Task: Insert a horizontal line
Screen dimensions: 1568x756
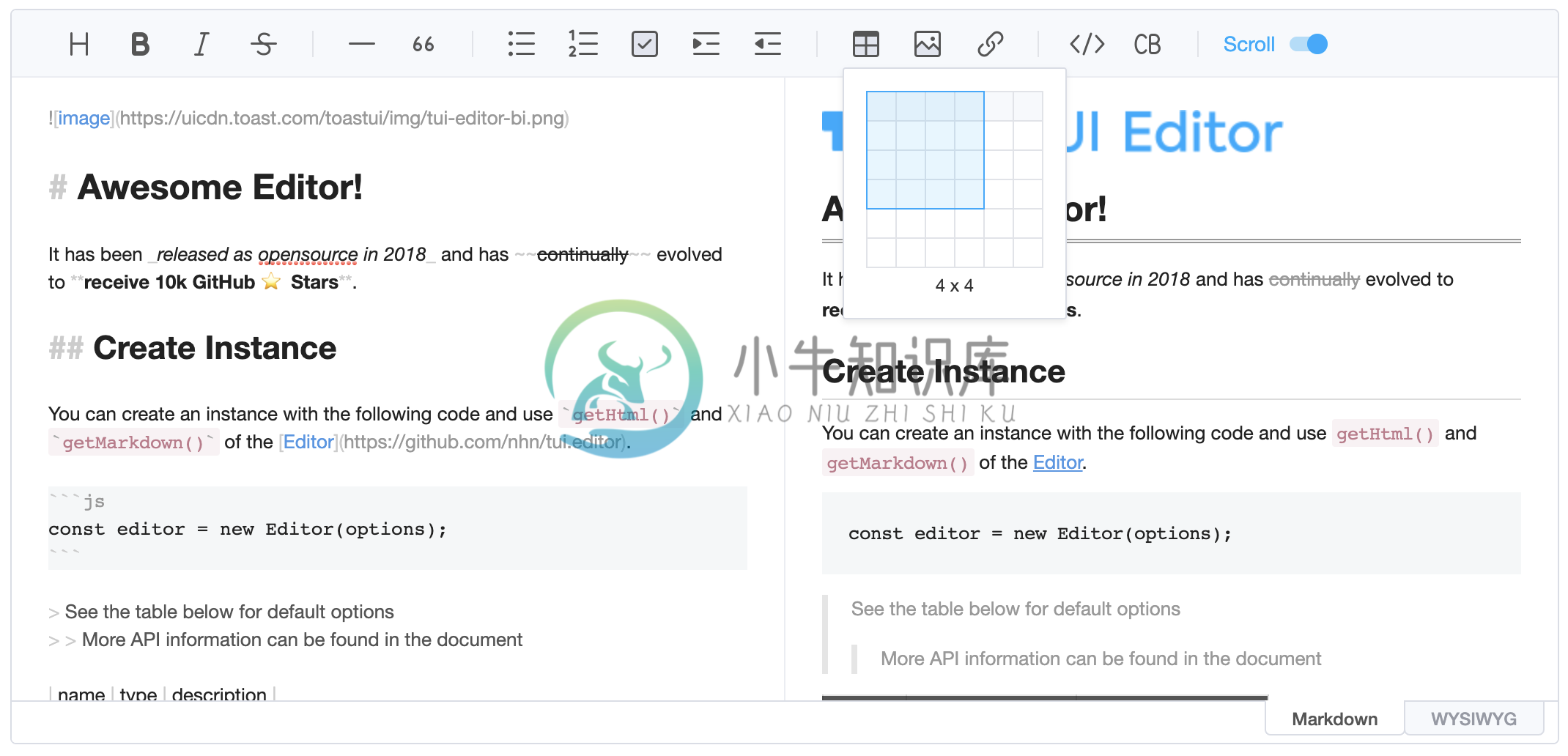Action: 361,45
